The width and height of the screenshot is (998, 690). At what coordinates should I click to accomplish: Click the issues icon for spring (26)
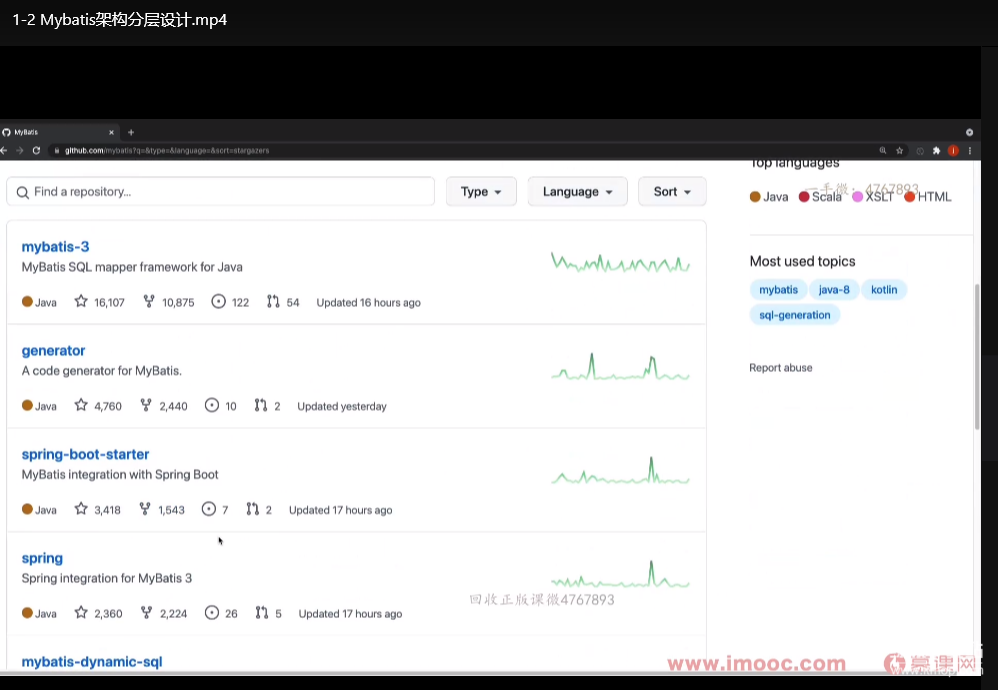click(x=212, y=613)
